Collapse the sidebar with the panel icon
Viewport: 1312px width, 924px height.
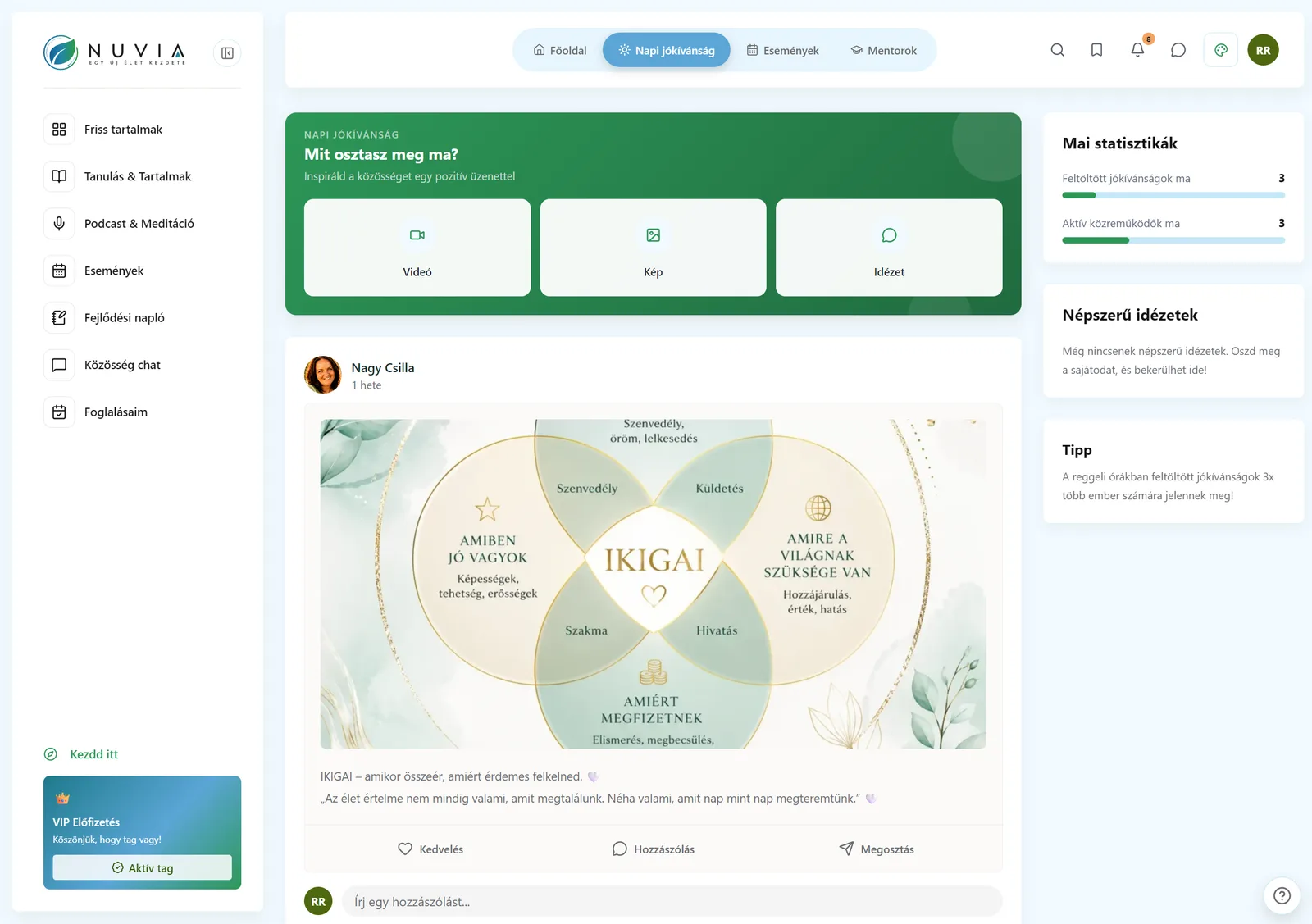click(x=227, y=53)
